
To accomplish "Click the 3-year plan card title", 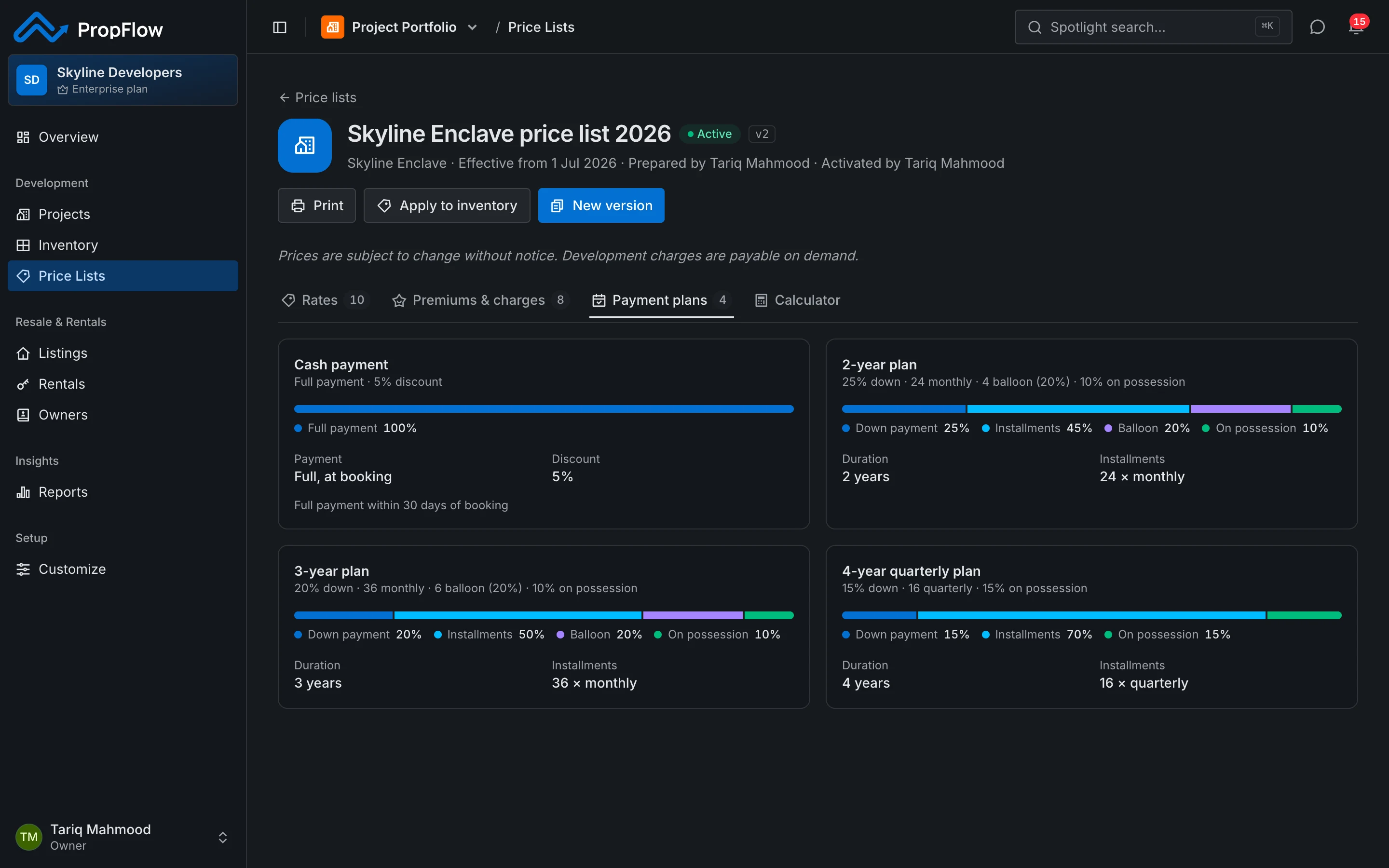I will click(x=332, y=571).
